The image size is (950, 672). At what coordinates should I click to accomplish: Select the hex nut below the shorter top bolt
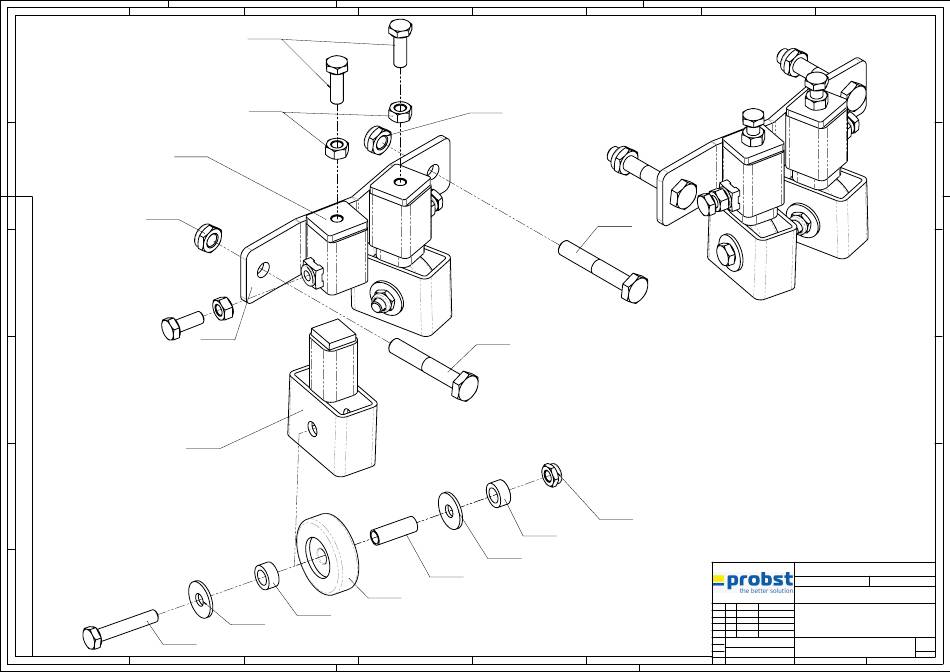point(336,147)
